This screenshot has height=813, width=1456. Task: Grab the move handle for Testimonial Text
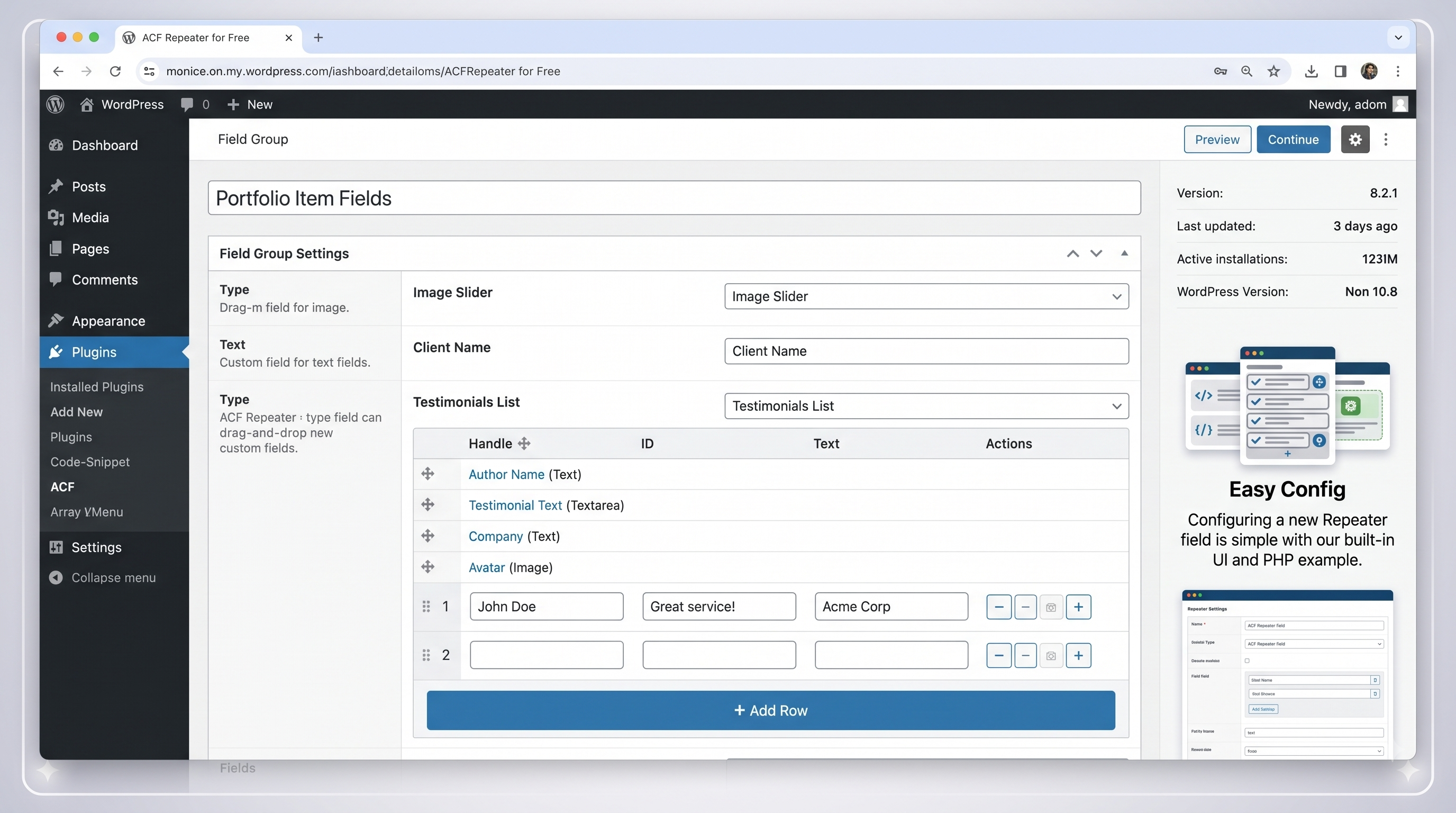click(428, 504)
